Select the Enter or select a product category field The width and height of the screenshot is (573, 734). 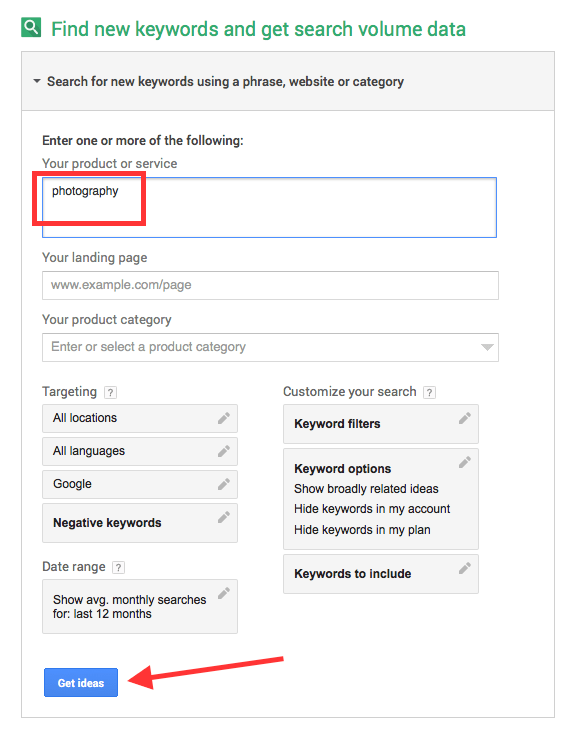[x=270, y=347]
